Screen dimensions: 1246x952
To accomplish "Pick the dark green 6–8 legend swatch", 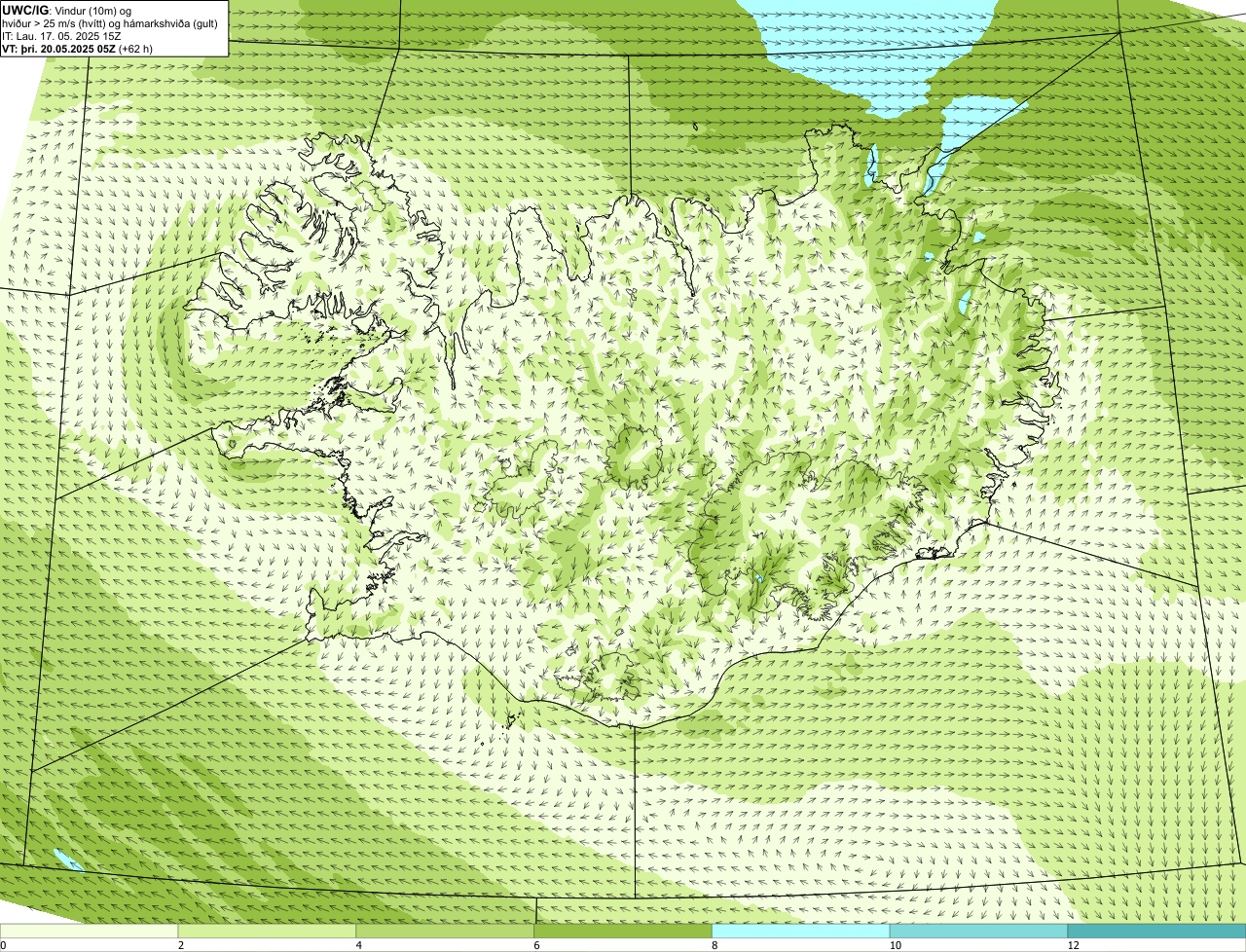I will tap(623, 931).
